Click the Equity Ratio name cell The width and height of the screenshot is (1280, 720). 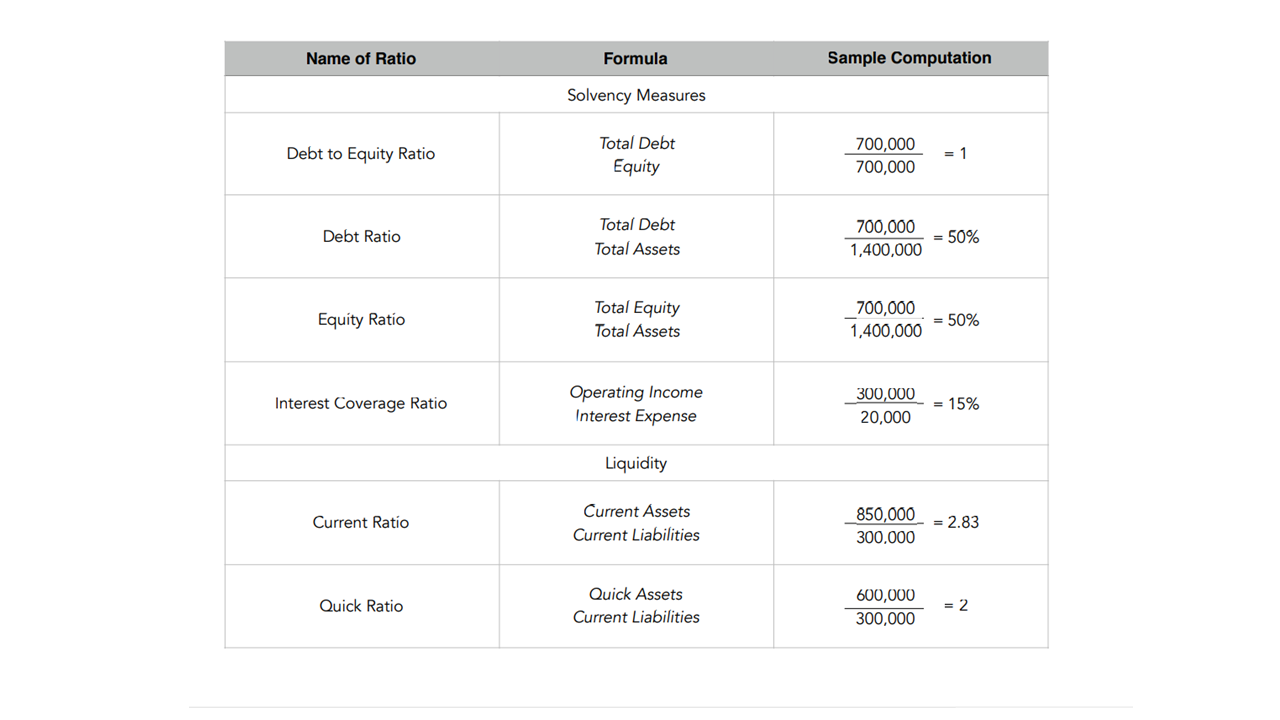point(361,320)
